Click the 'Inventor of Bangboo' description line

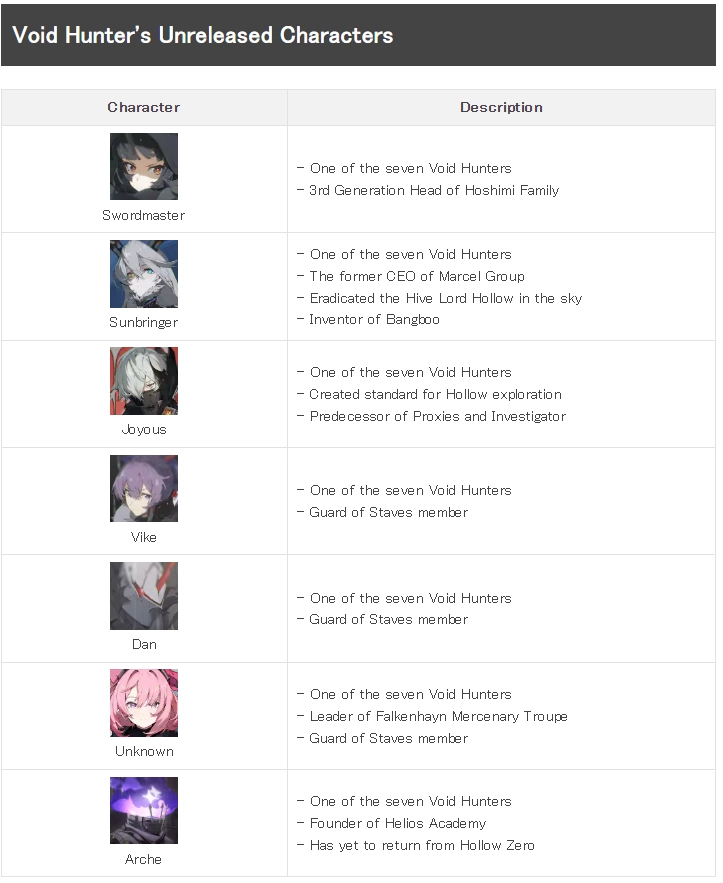pos(374,319)
